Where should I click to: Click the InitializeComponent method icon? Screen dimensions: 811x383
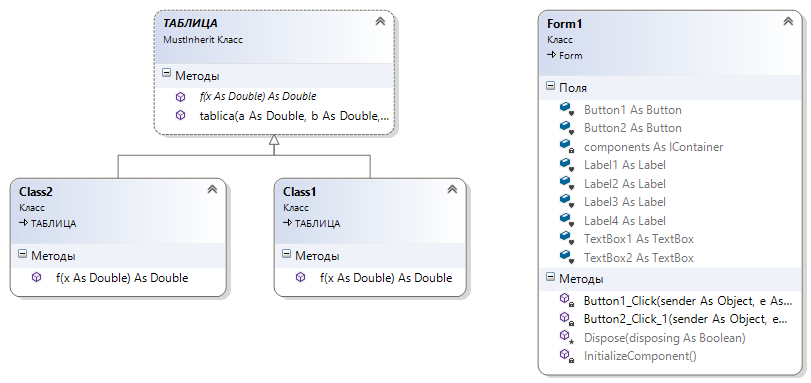tap(567, 356)
